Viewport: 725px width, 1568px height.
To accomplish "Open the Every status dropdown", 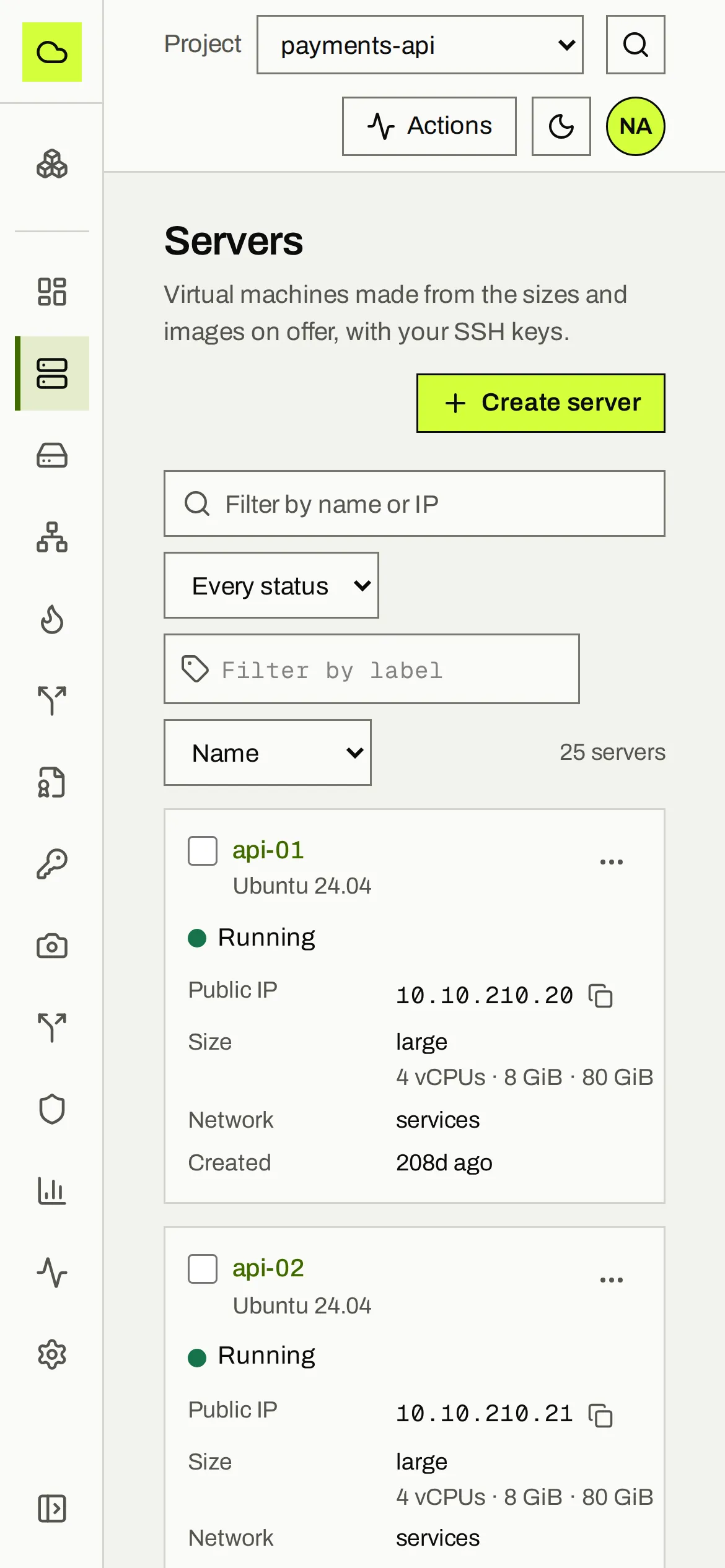I will (271, 585).
